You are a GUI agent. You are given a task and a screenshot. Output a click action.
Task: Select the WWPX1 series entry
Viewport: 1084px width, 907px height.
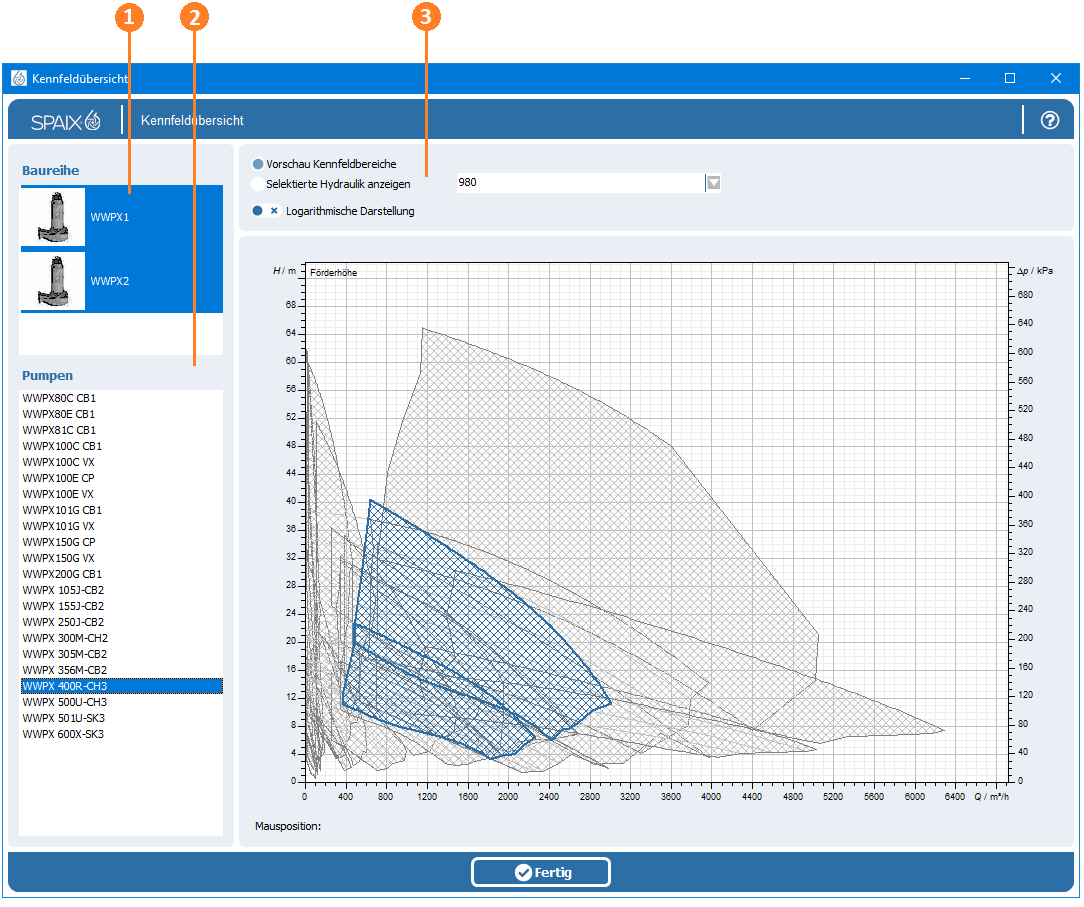point(122,216)
